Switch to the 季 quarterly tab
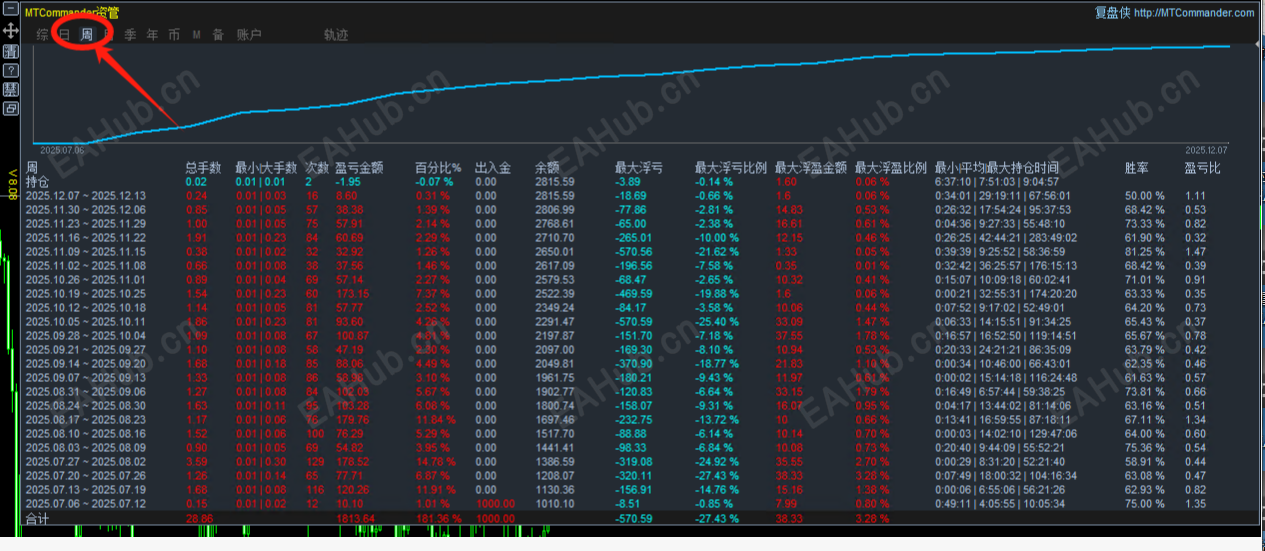Screen dimensions: 1265x551 pos(130,35)
